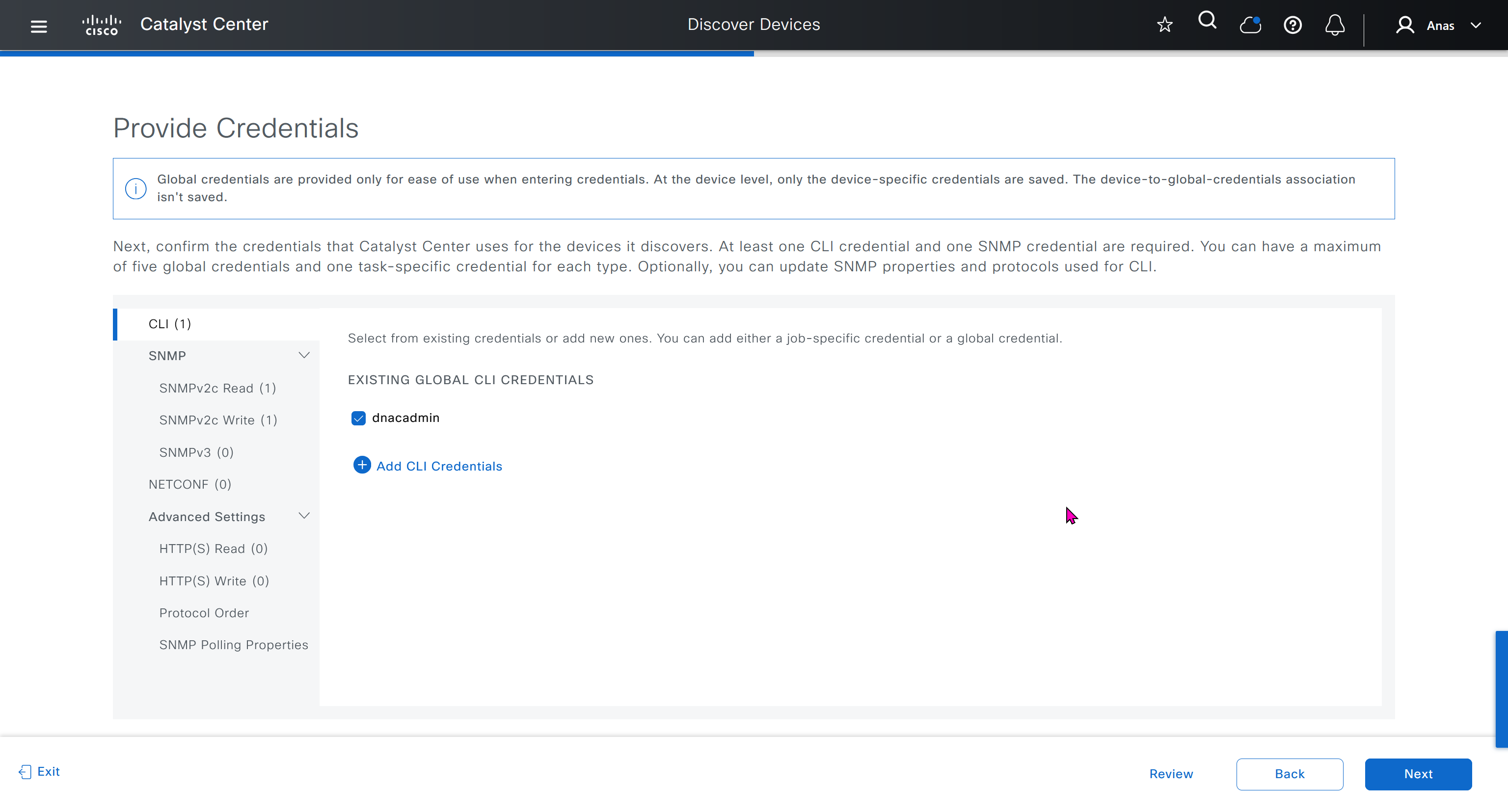Click the cloud status icon
Screen dimensions: 1508x812
(x=1250, y=25)
